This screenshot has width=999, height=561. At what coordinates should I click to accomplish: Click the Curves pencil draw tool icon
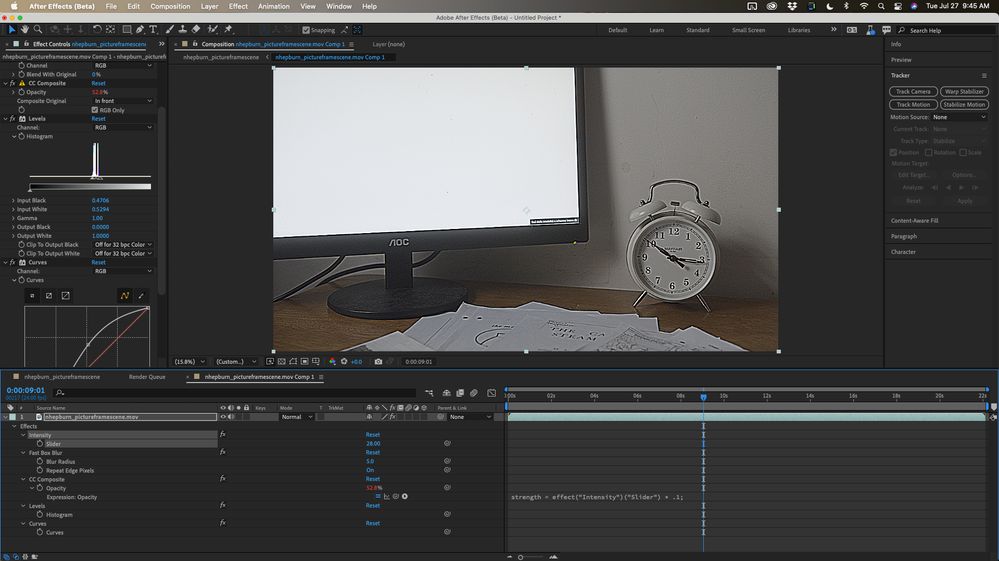tap(141, 296)
